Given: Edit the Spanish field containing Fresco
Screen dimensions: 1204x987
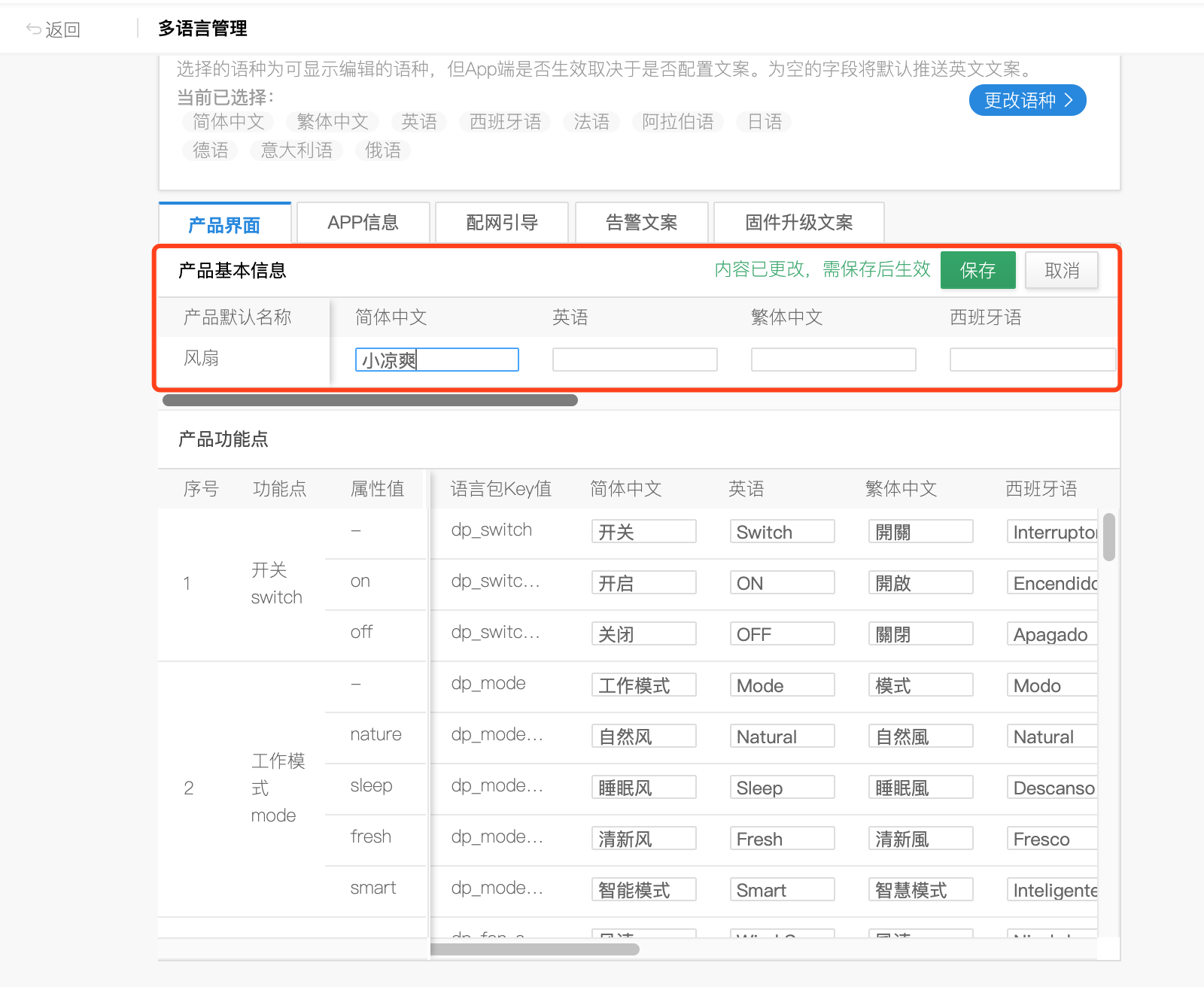Looking at the screenshot, I should [x=1052, y=838].
